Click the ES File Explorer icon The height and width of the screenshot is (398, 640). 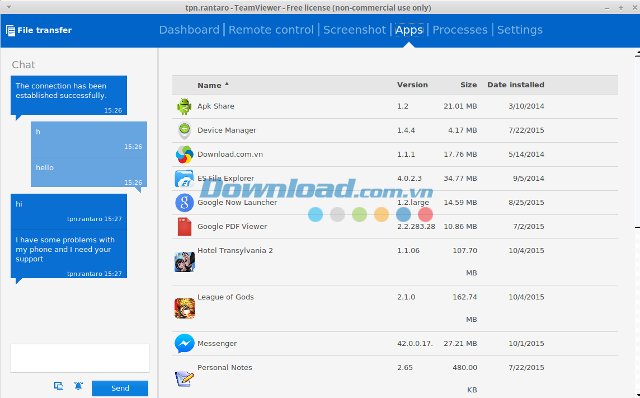[184, 179]
